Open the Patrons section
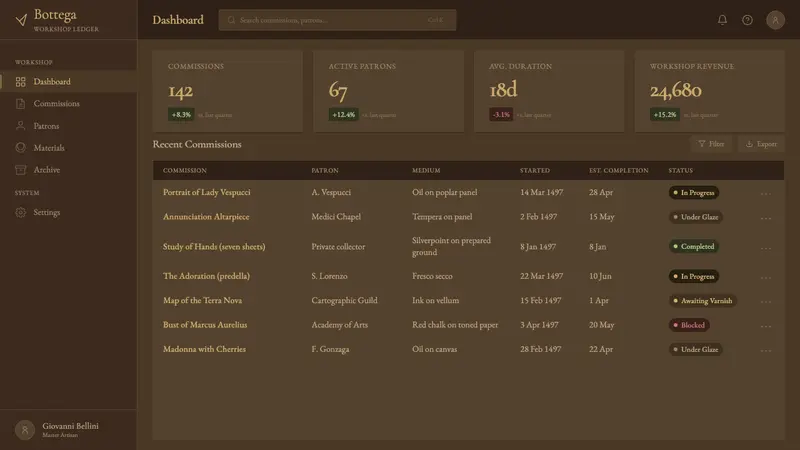 coord(68,126)
